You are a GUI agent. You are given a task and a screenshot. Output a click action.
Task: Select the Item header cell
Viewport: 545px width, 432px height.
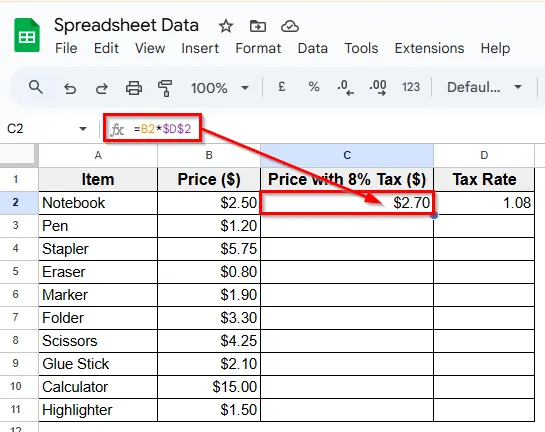(98, 180)
